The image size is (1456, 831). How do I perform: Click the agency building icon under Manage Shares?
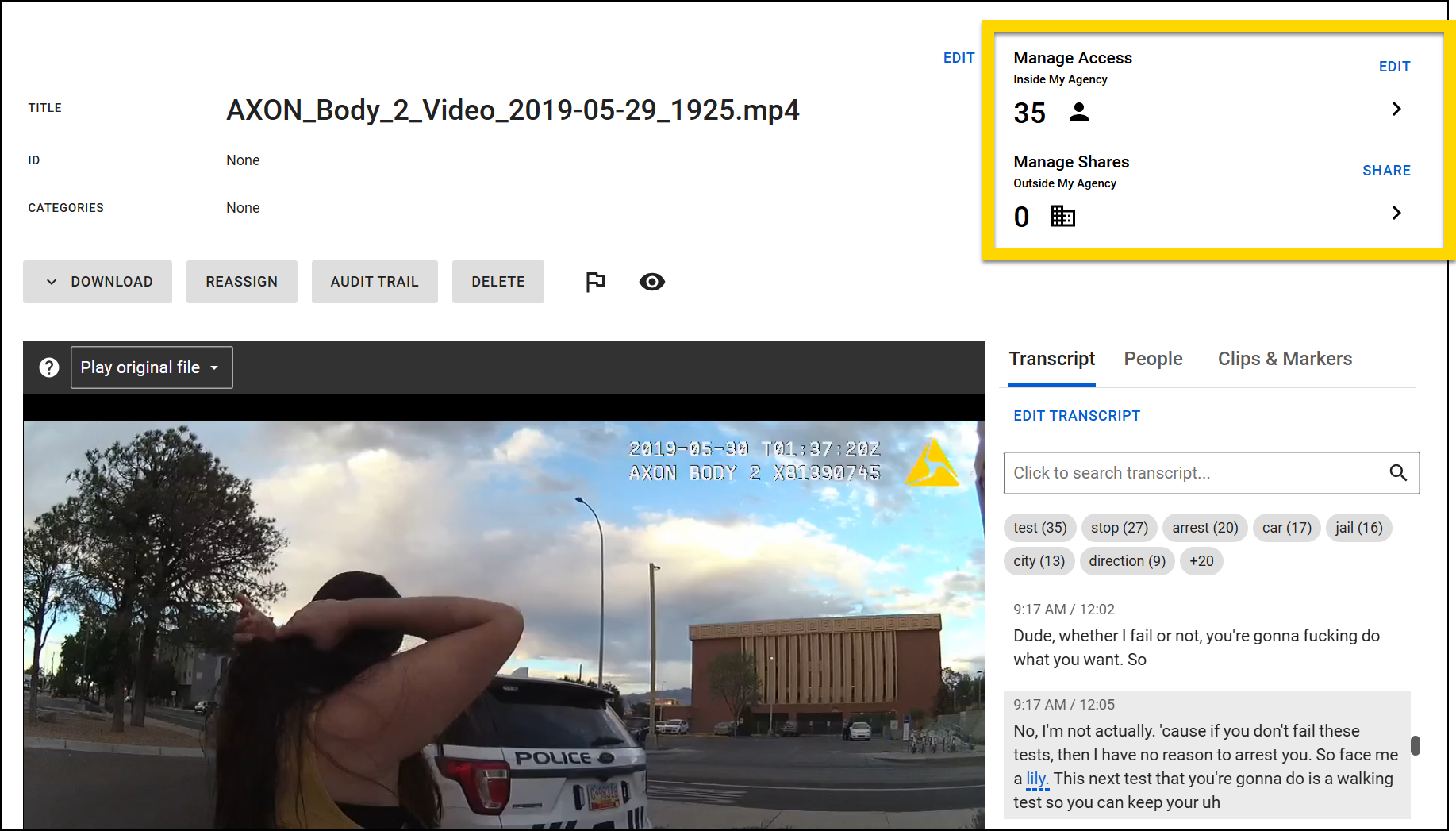1062,215
